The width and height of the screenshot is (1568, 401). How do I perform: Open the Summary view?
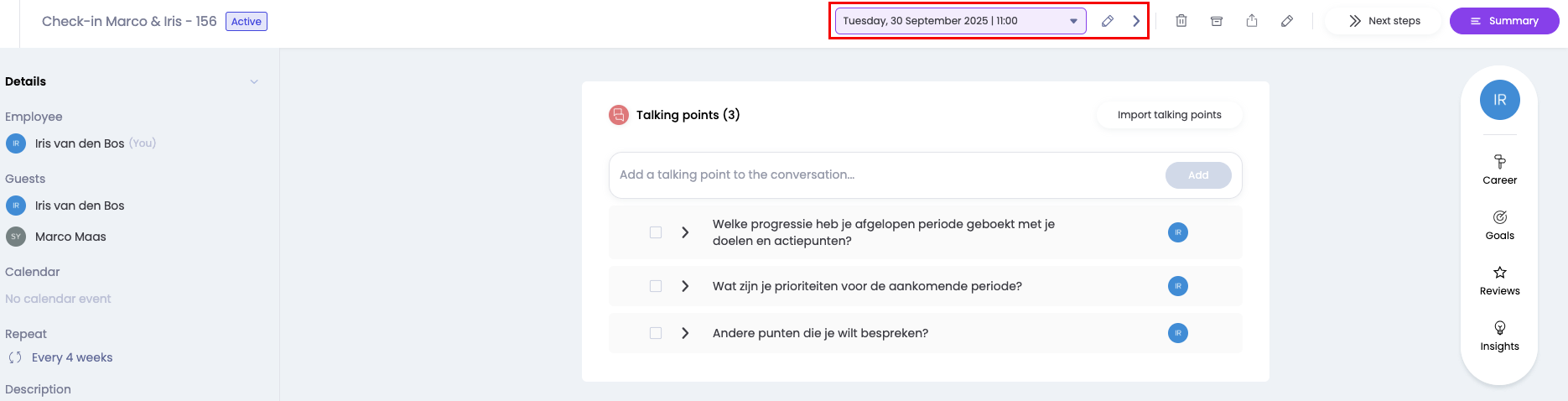click(1504, 21)
